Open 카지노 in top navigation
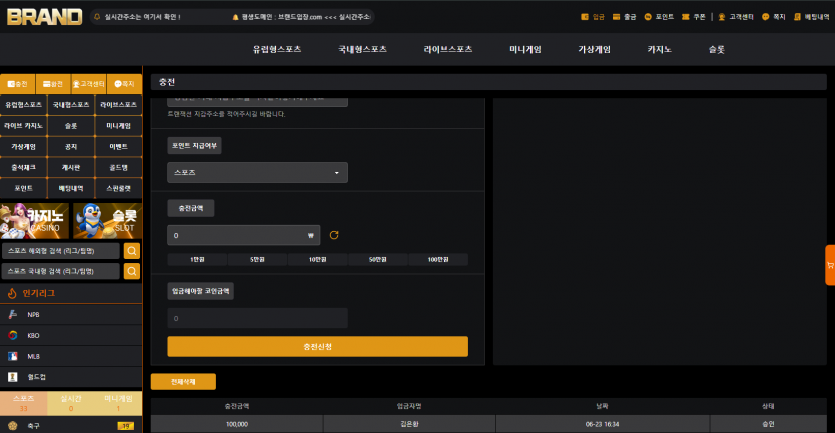835x433 pixels. pyautogui.click(x=659, y=50)
